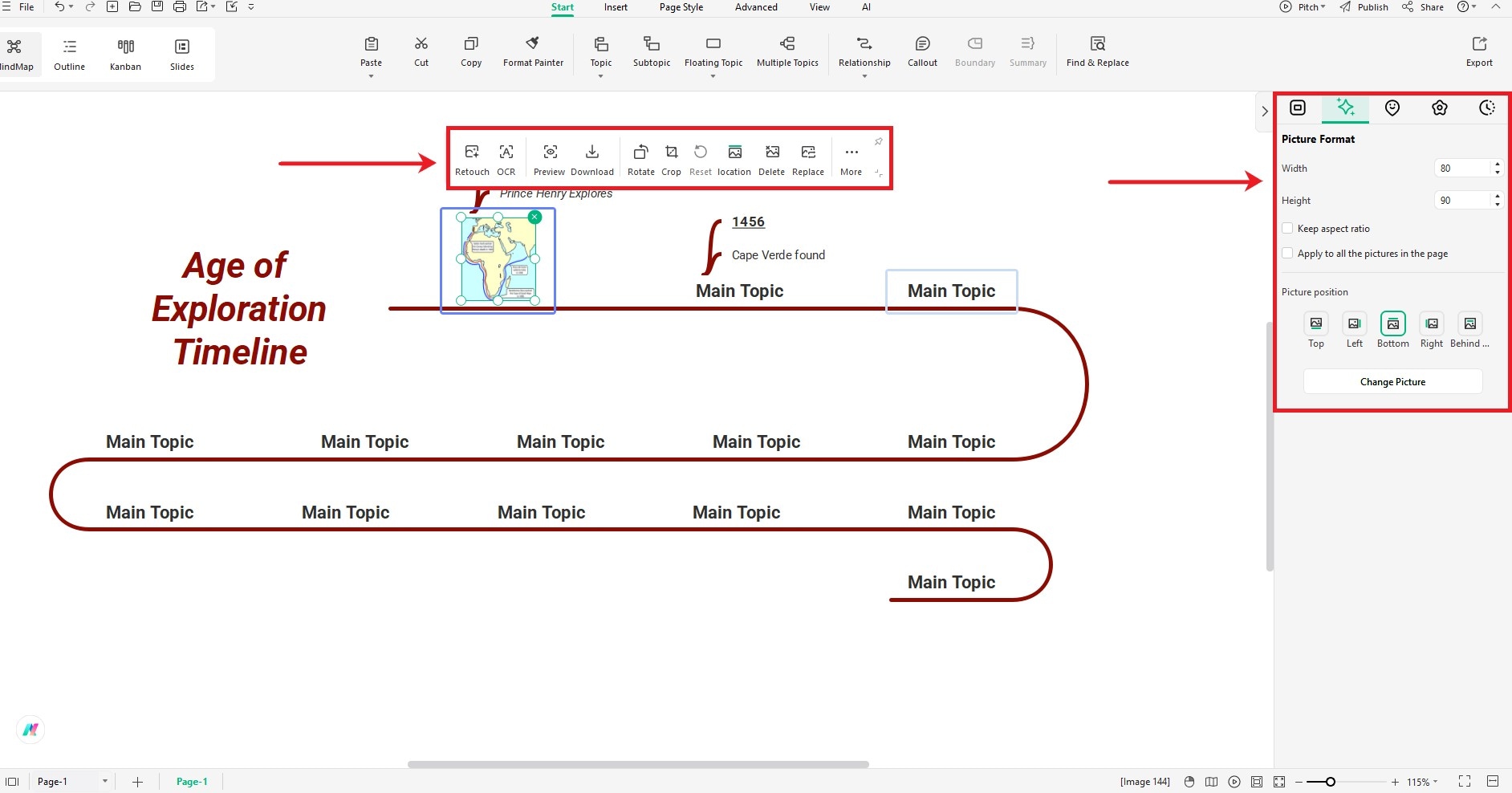1512x793 pixels.
Task: Click the Redo arrow
Action: (90, 6)
